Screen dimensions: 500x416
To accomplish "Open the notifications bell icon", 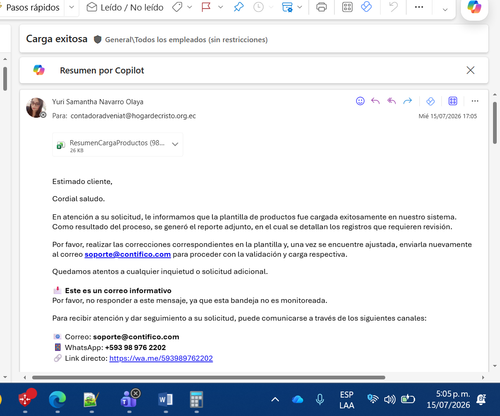I will point(482,399).
